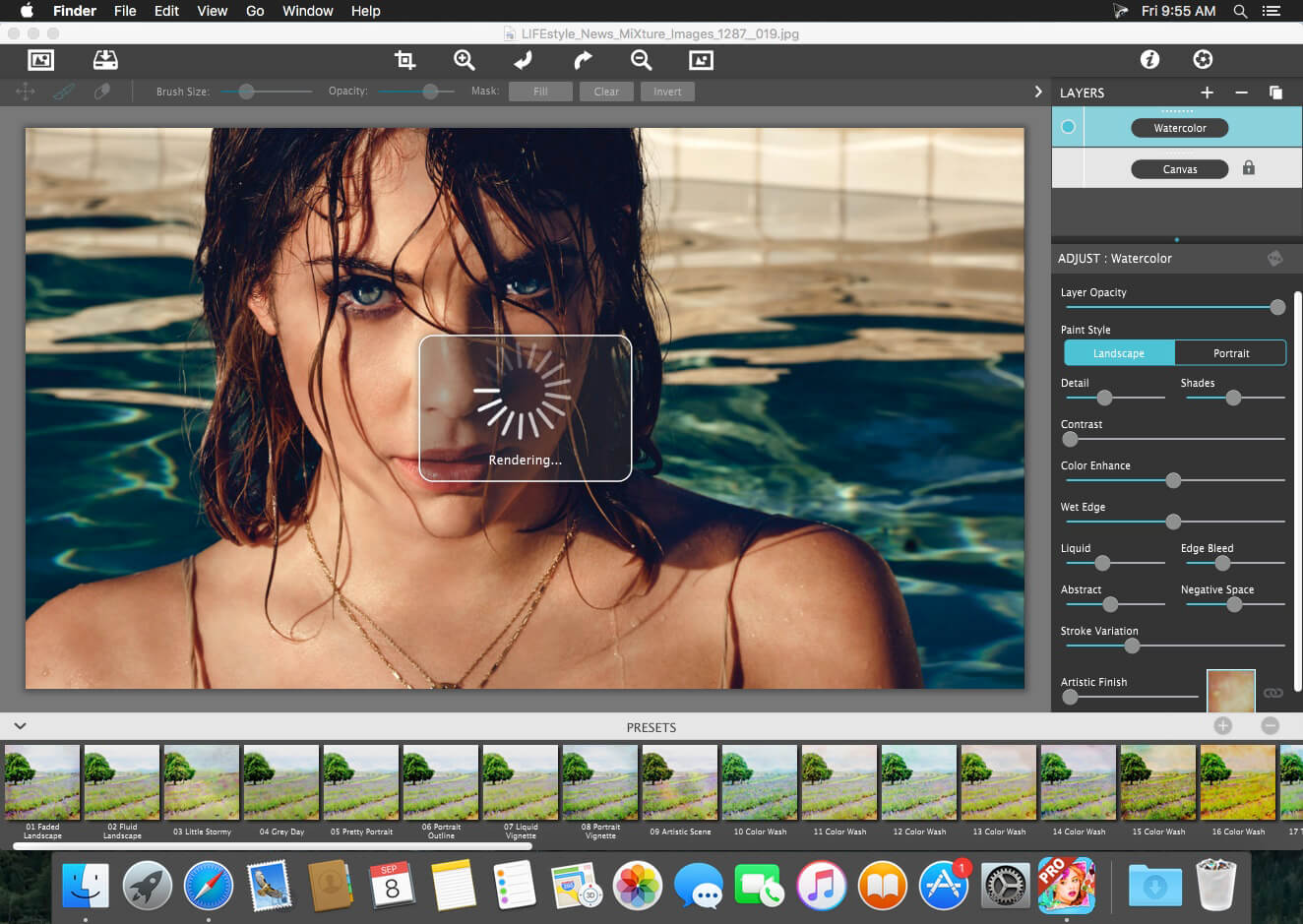Select the crop tool

[404, 60]
